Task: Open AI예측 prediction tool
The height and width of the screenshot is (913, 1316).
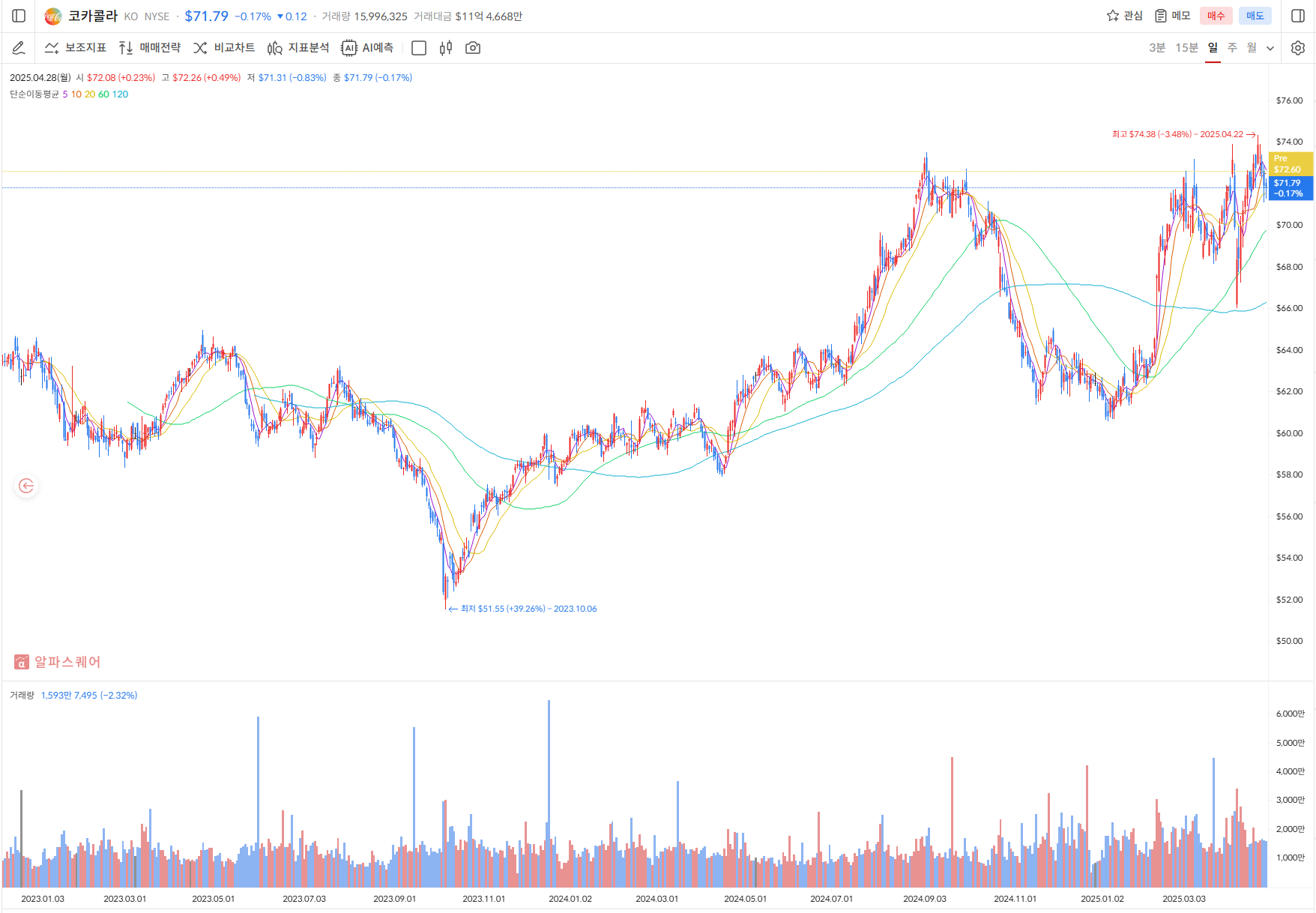Action: tap(367, 48)
